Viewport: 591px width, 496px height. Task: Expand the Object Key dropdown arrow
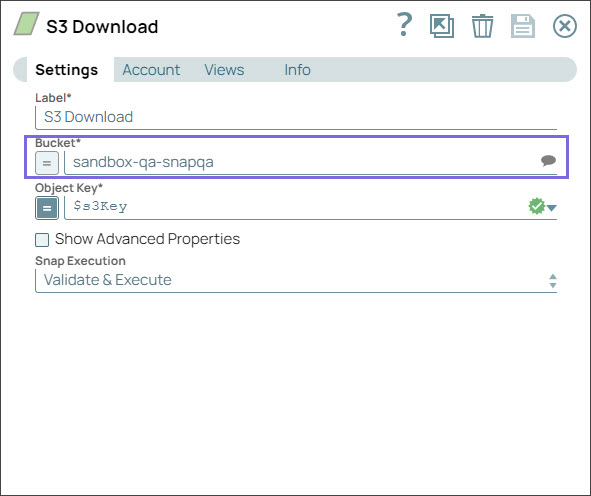click(552, 208)
